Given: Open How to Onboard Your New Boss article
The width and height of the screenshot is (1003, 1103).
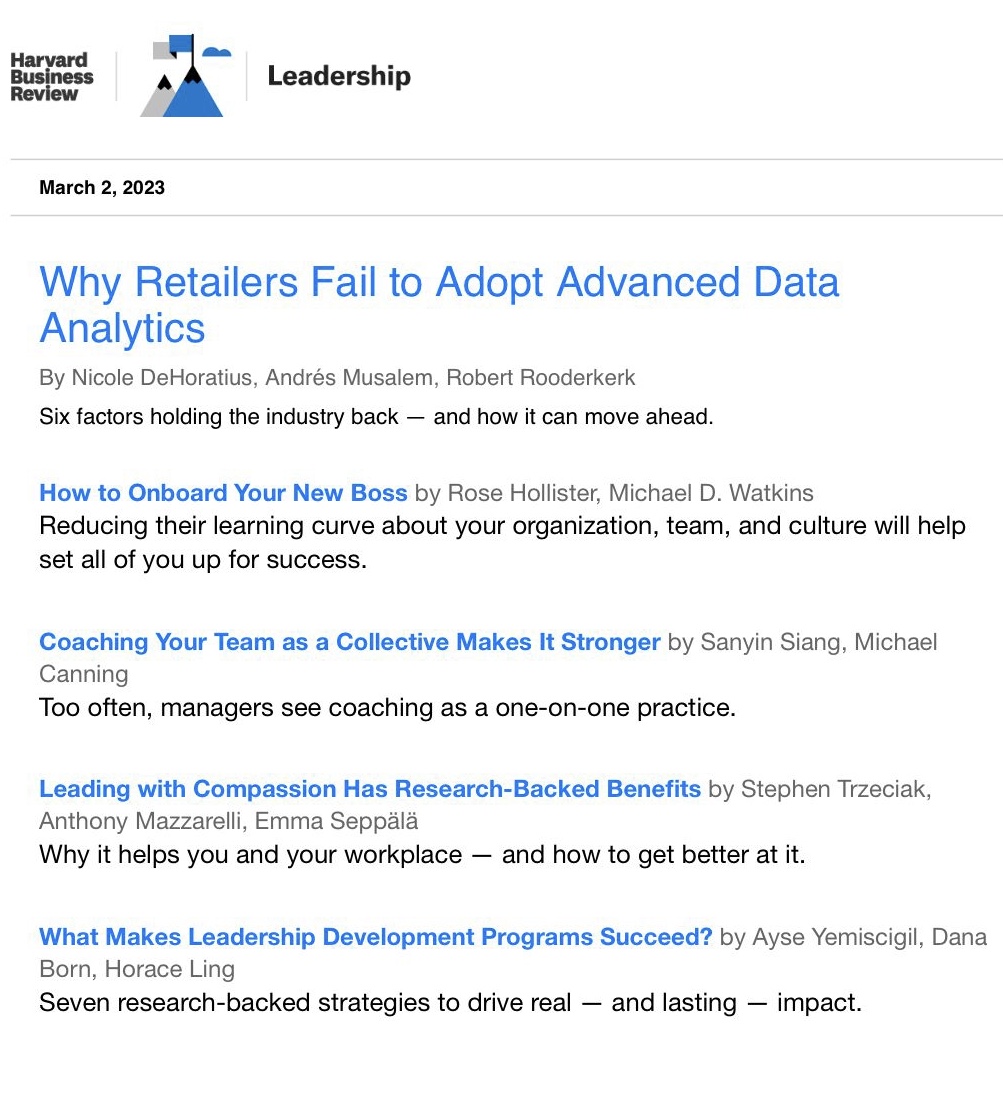Looking at the screenshot, I should point(223,492).
